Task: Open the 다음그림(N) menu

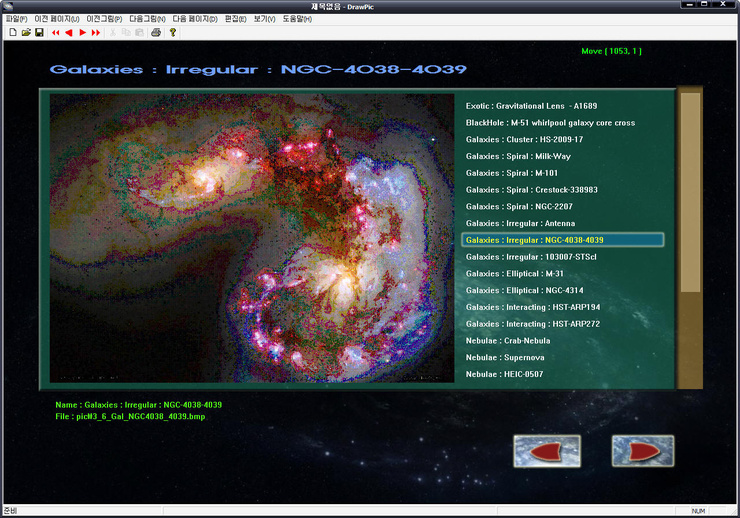Action: coord(147,19)
